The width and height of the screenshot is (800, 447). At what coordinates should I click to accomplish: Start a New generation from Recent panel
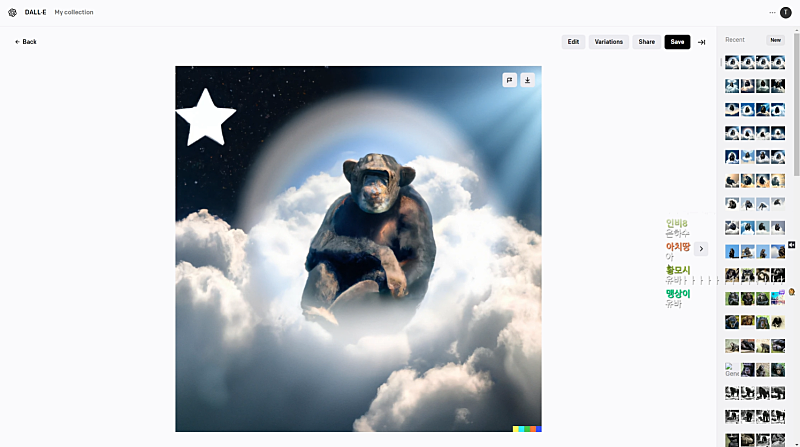click(775, 40)
